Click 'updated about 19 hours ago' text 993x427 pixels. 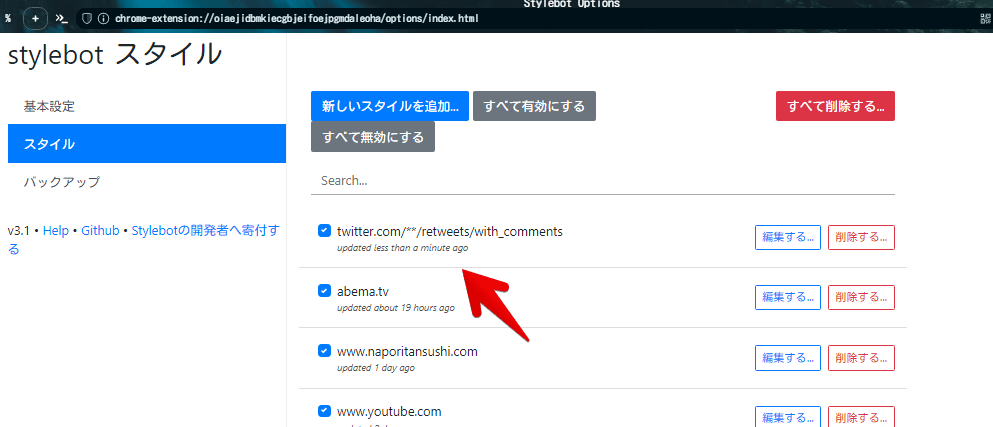[396, 308]
